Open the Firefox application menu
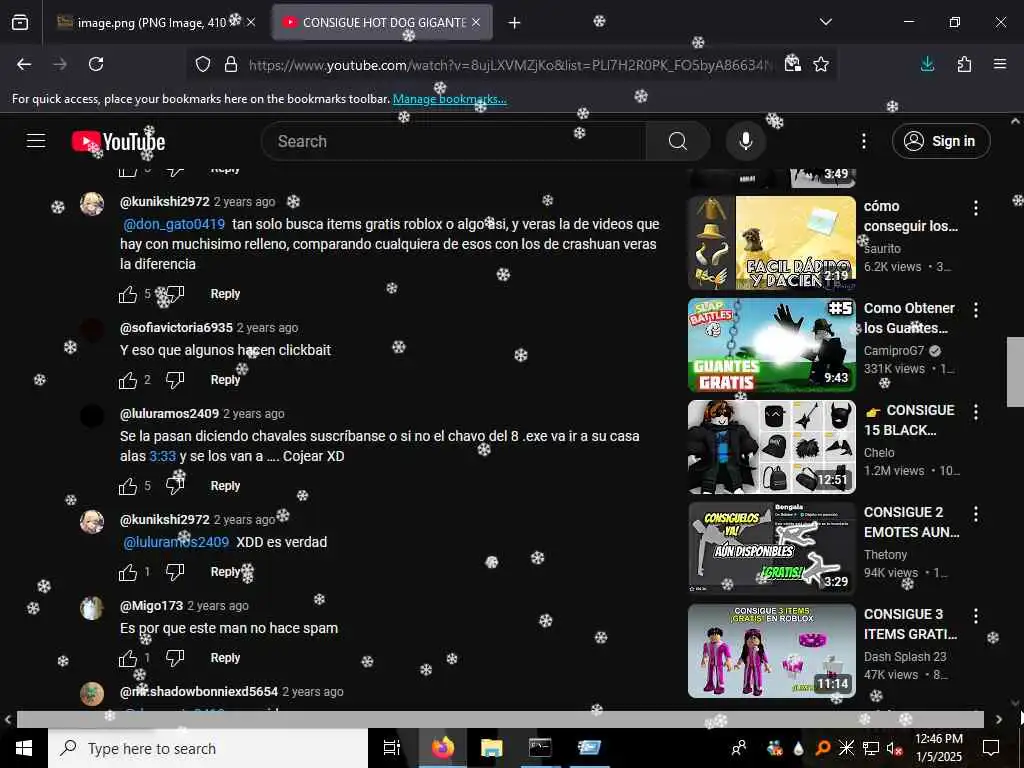This screenshot has height=768, width=1024. pyautogui.click(x=1000, y=64)
